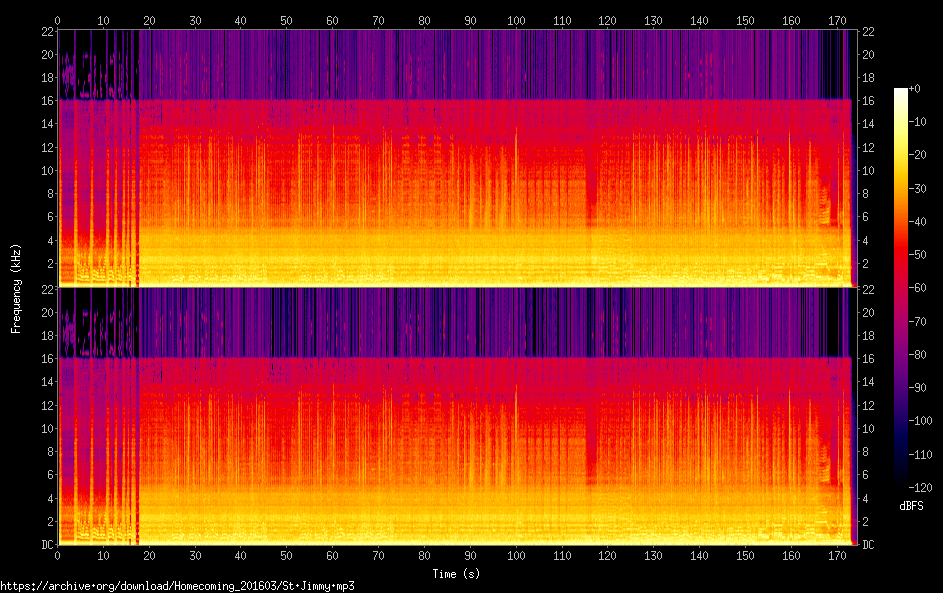Click the "Frequency (kHz)" axis label
Viewport: 943px width, 593px height.
16,288
